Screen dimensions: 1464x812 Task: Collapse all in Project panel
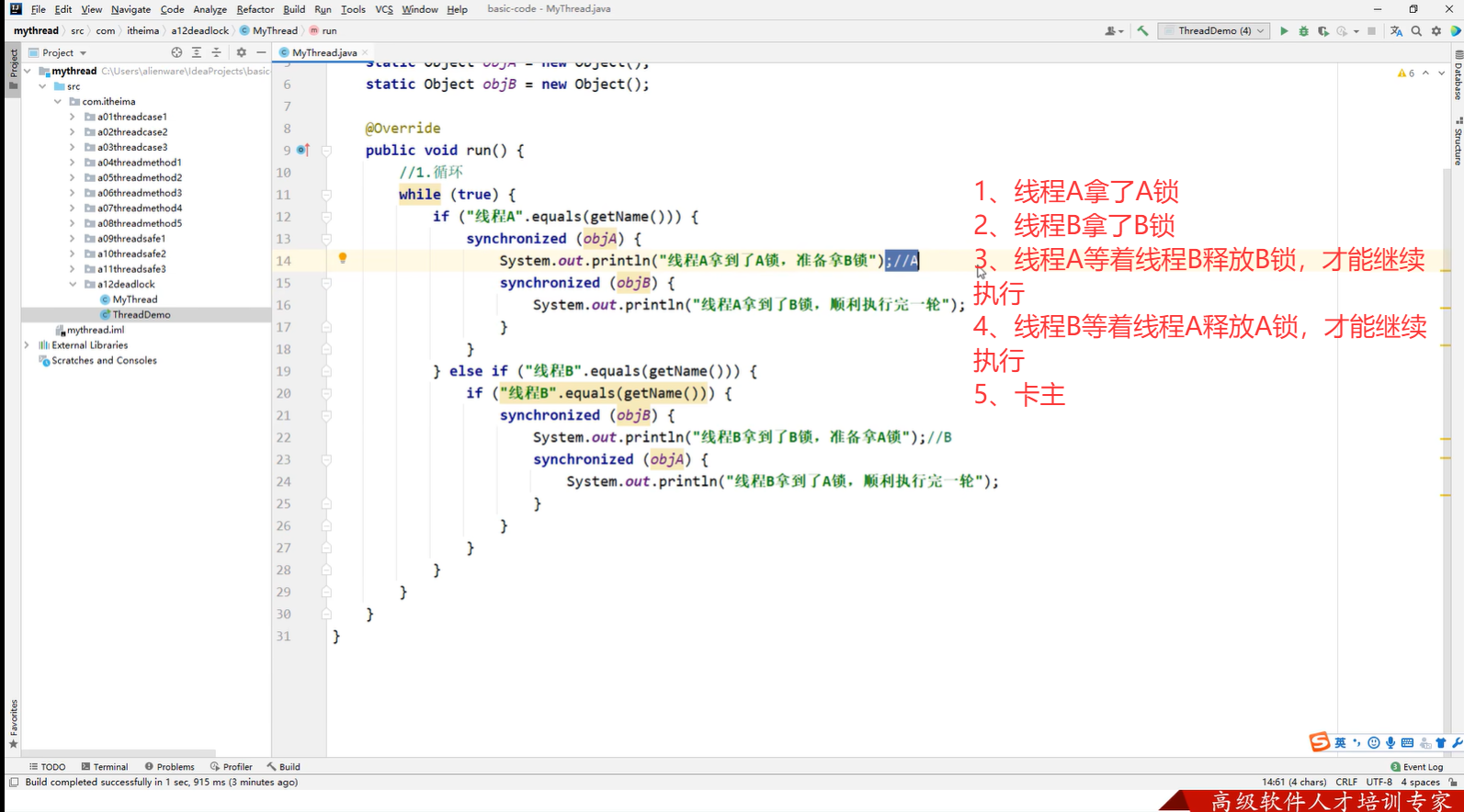pos(217,53)
